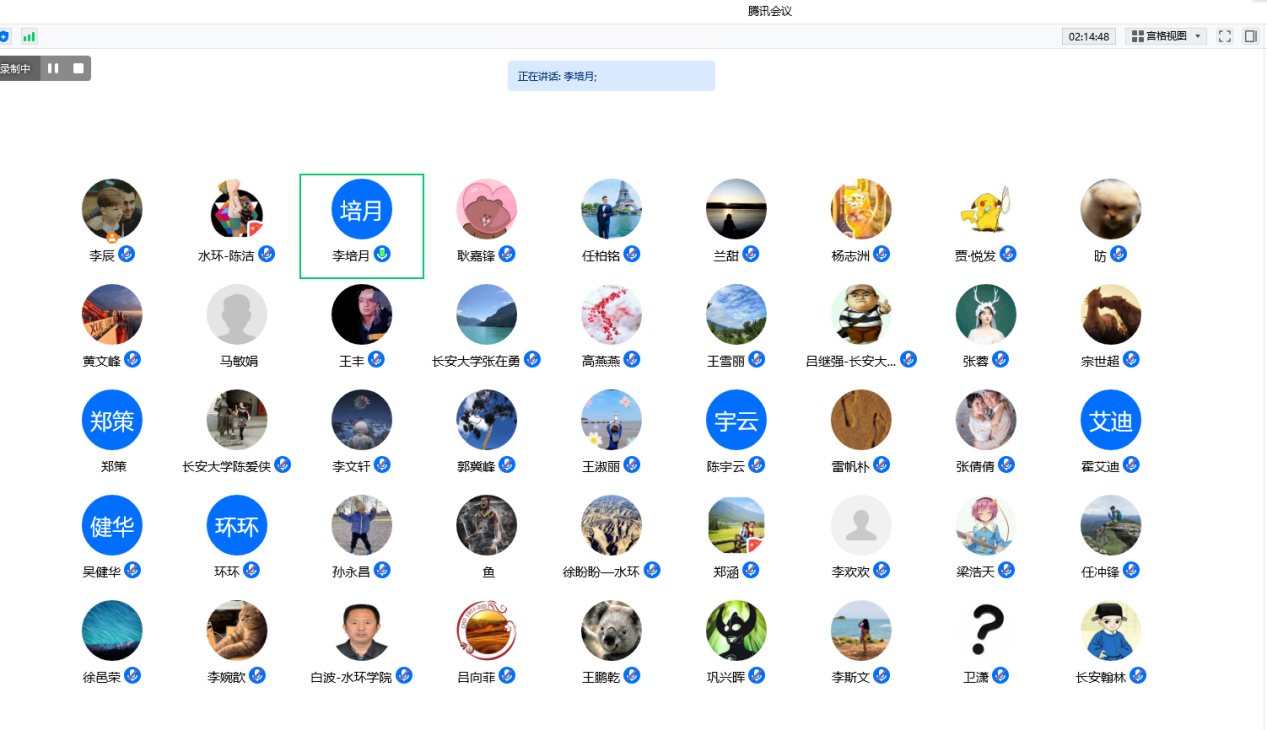Click the muted mic icon next to 白波-水环学院
The image size is (1267, 730).
coord(404,676)
